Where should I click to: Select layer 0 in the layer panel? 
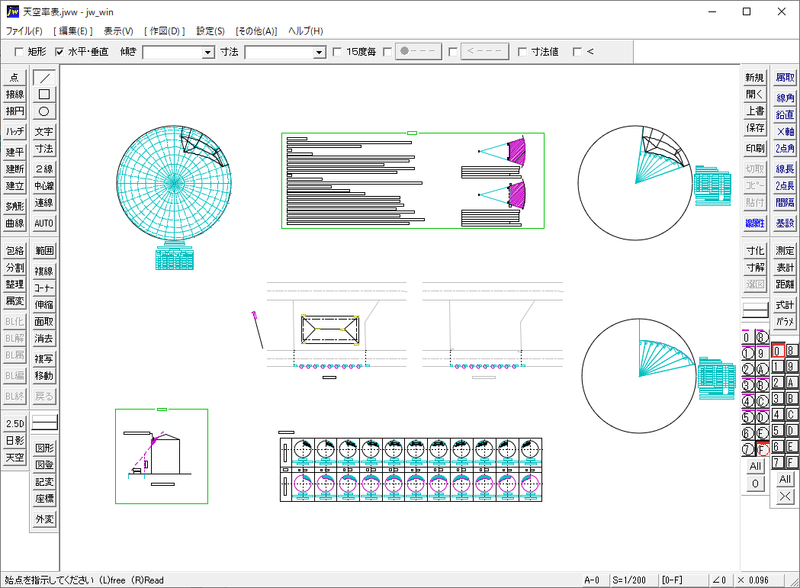(x=778, y=351)
